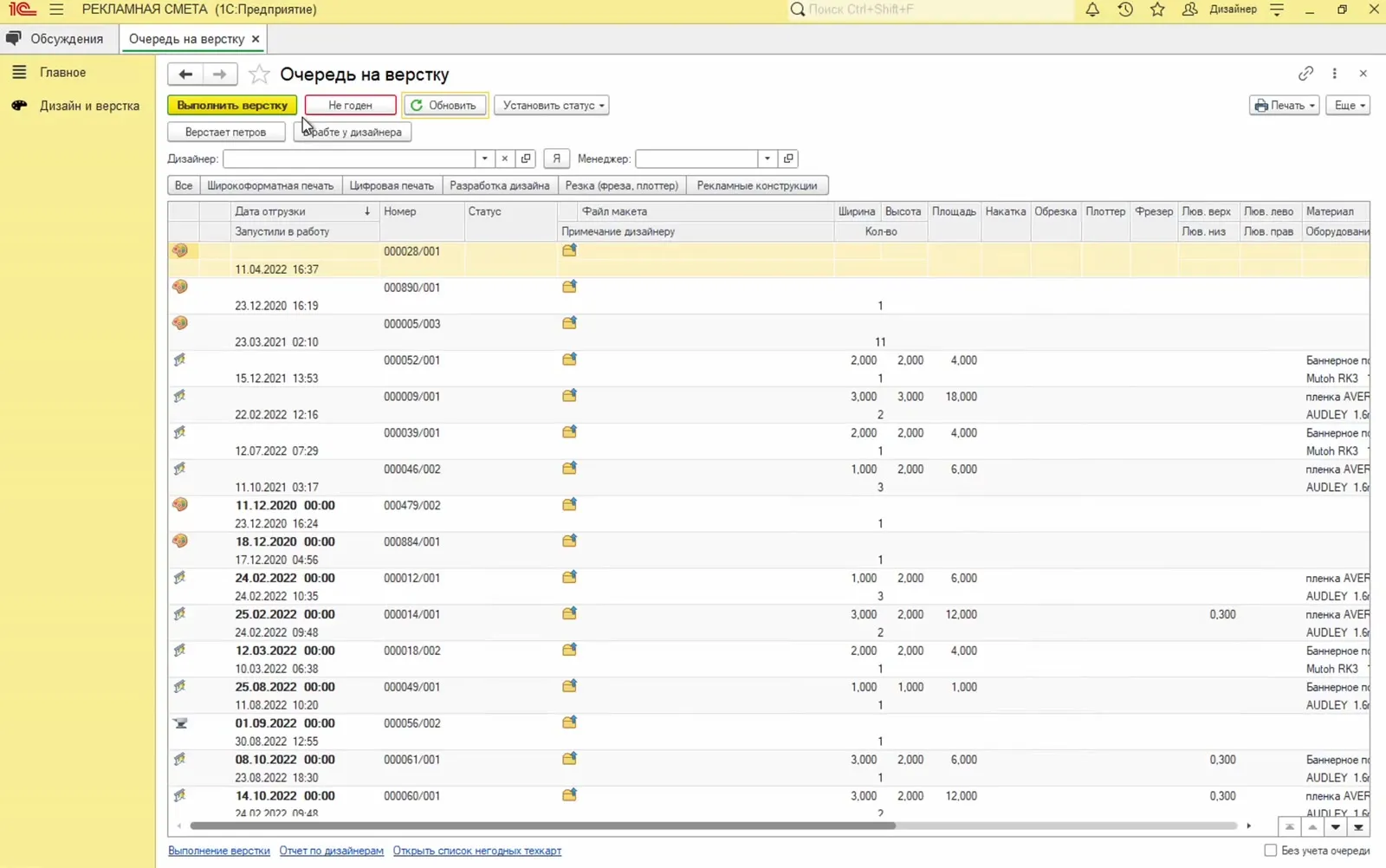Open the Менеджер field selection form icon
1386x868 pixels.
coord(788,159)
